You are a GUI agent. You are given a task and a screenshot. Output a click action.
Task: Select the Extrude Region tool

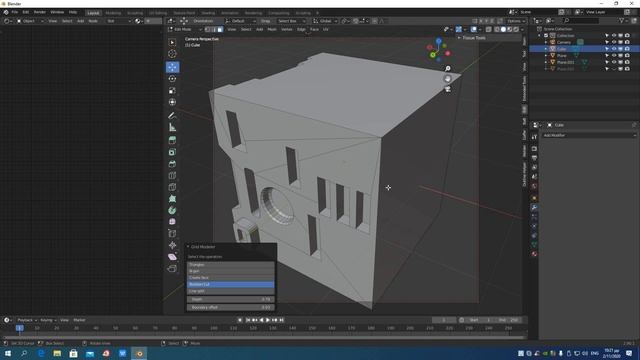(x=172, y=140)
